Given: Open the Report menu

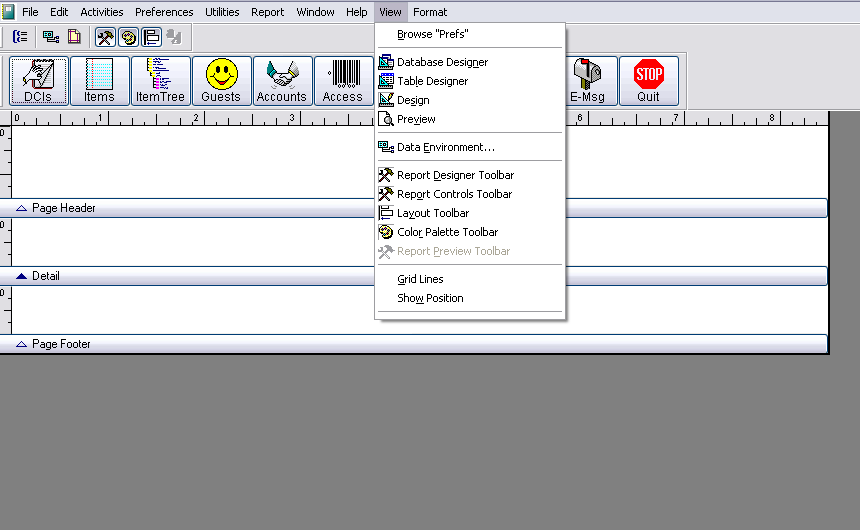Looking at the screenshot, I should (267, 12).
